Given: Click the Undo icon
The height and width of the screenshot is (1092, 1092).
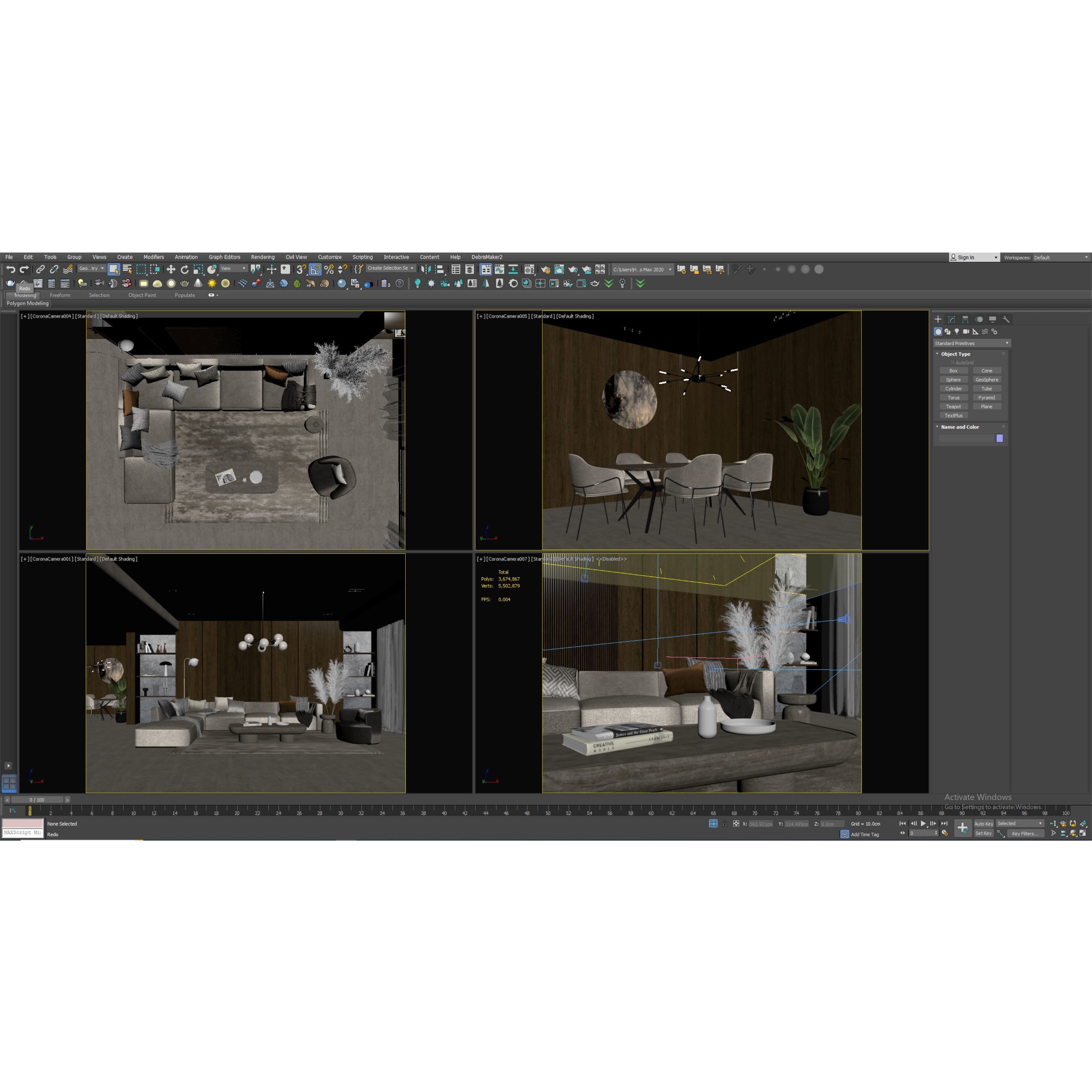Looking at the screenshot, I should coord(11,269).
